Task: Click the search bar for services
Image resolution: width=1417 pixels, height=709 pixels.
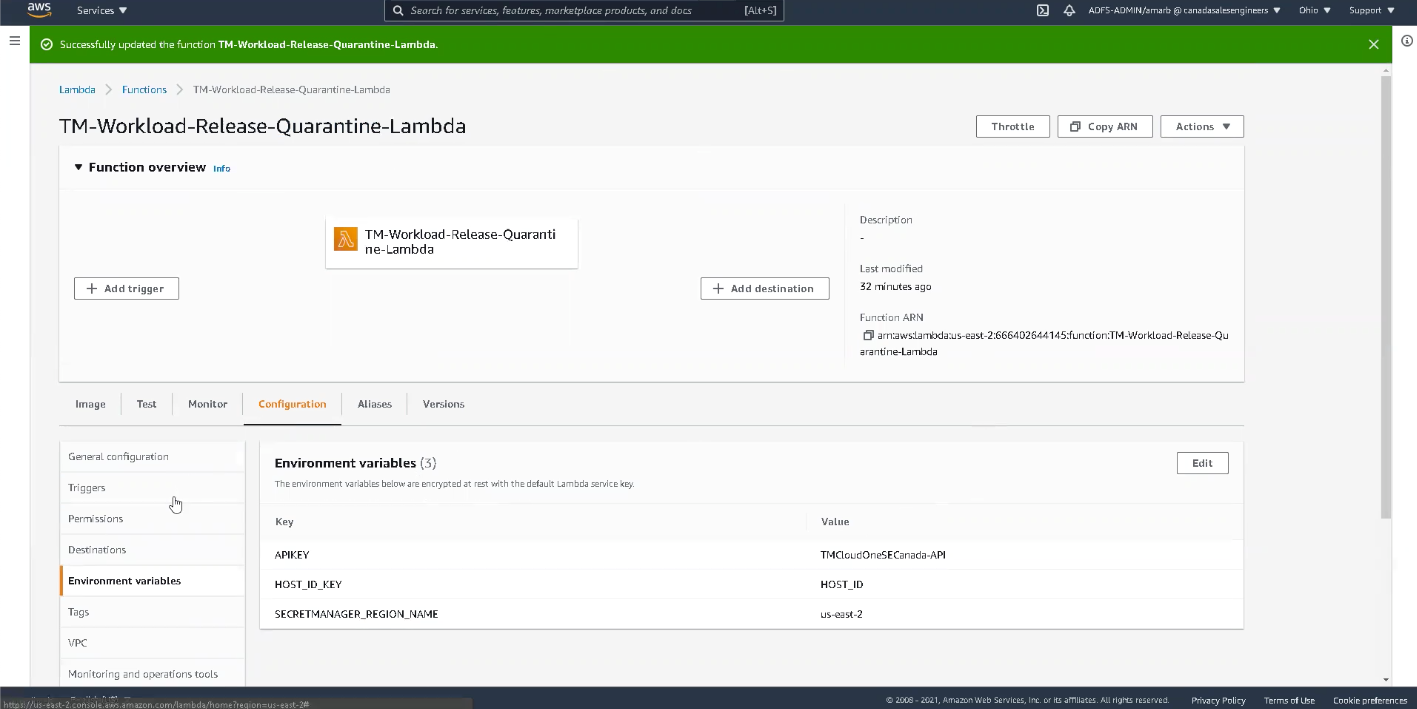Action: pyautogui.click(x=584, y=10)
